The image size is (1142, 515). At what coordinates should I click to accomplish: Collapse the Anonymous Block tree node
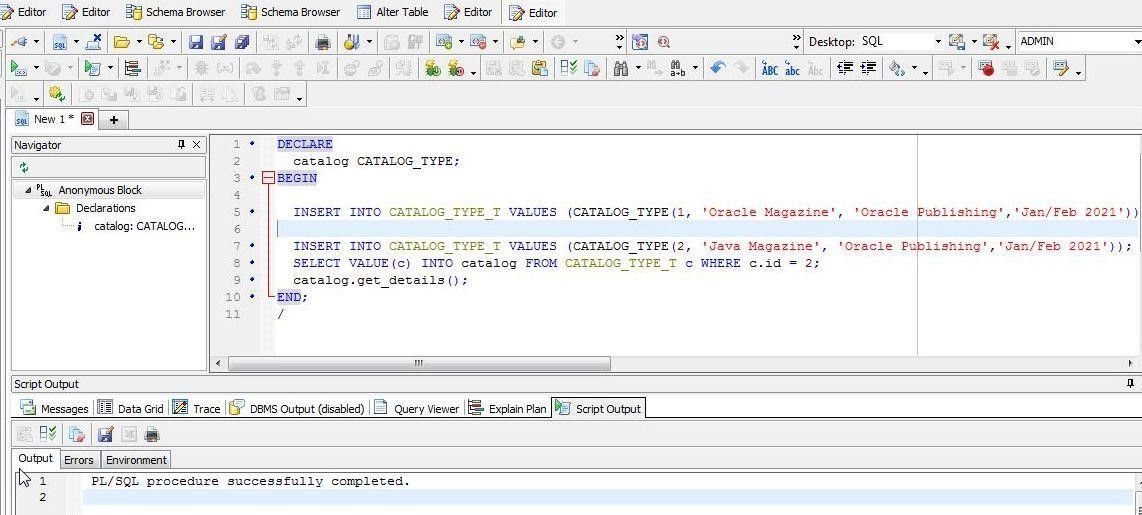click(x=28, y=190)
